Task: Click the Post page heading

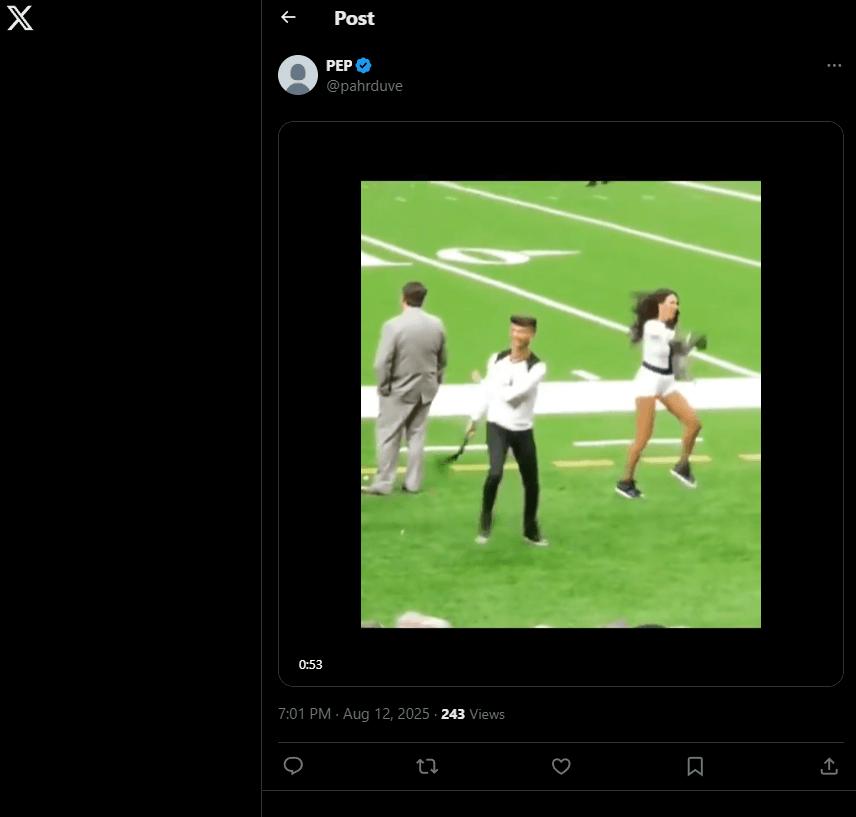Action: pyautogui.click(x=354, y=18)
